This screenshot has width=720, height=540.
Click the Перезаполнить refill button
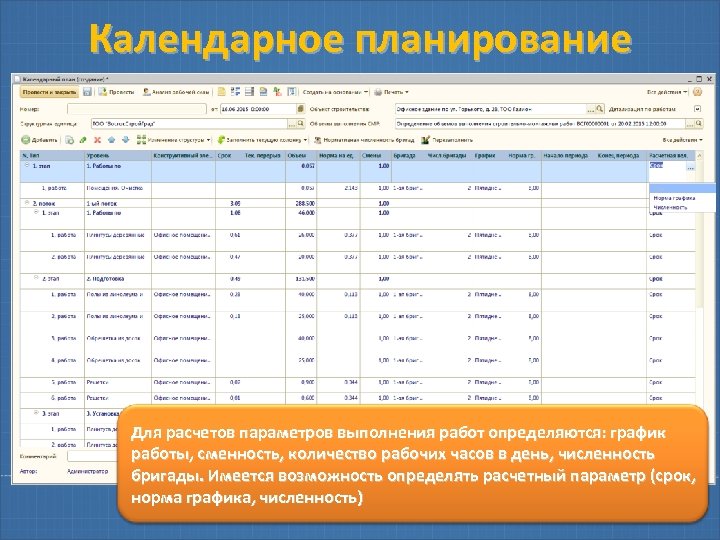click(448, 140)
